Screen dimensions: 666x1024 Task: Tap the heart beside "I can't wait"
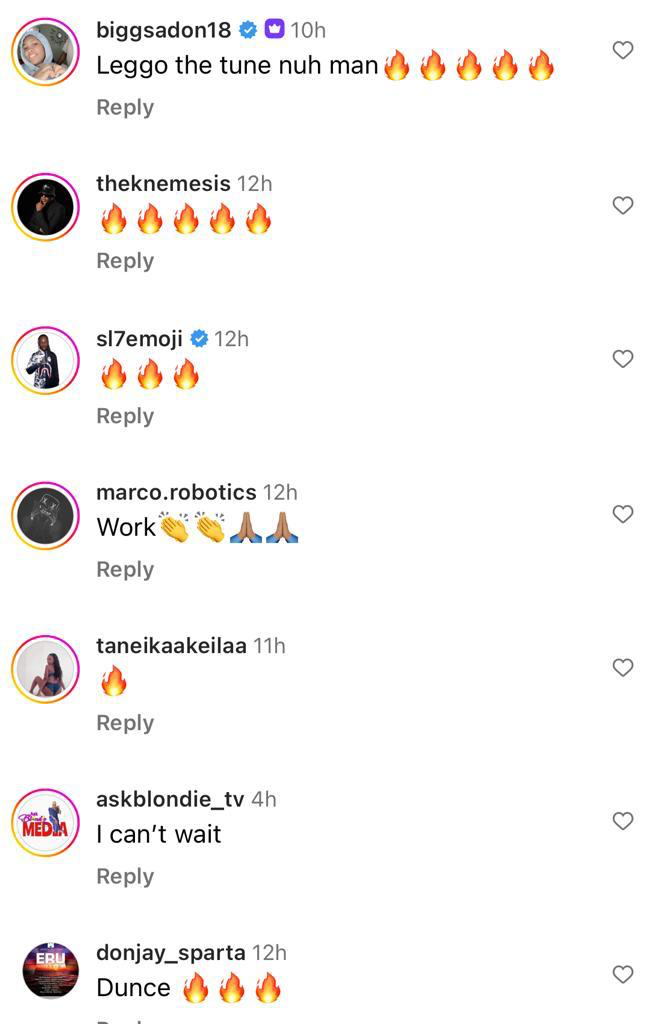(623, 821)
